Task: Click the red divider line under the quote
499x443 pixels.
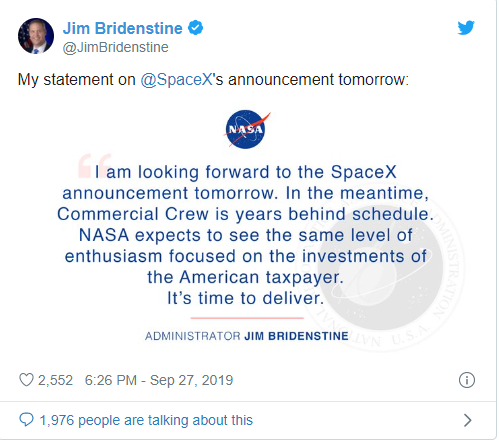Action: point(247,318)
